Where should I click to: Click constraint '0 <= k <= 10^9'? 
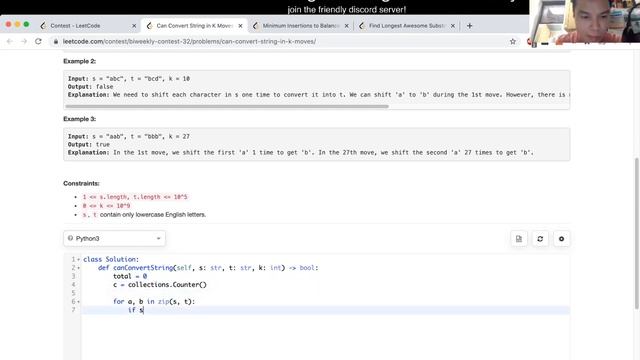(106, 206)
